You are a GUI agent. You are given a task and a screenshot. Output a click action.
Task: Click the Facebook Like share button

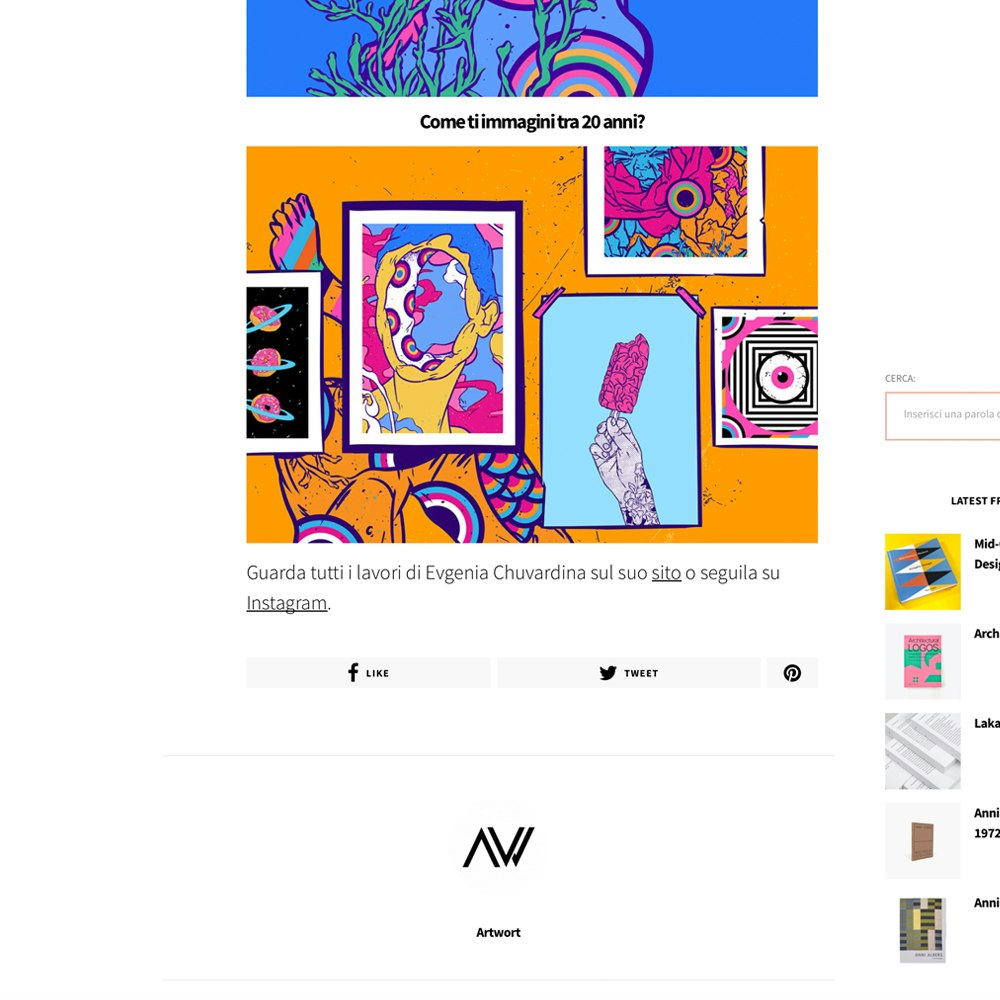coord(368,673)
